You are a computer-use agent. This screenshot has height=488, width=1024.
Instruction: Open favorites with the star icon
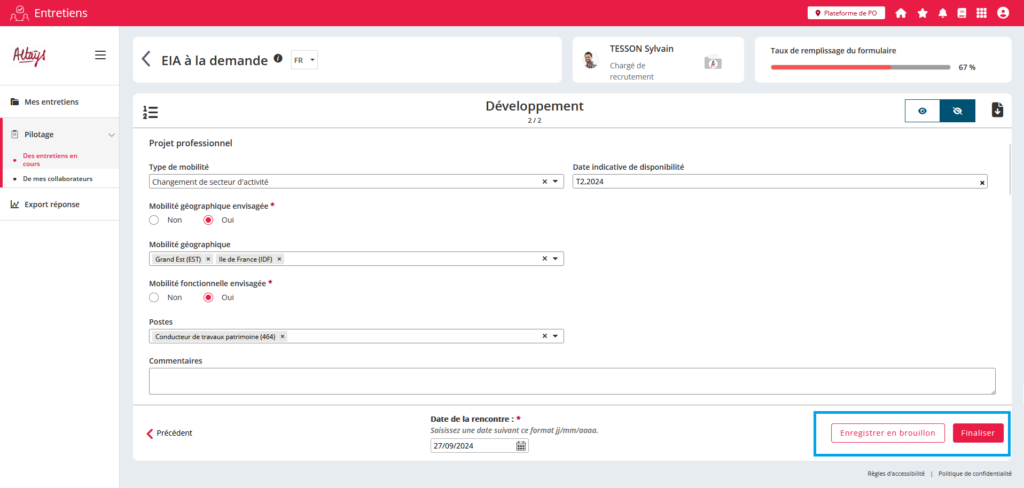click(x=922, y=13)
